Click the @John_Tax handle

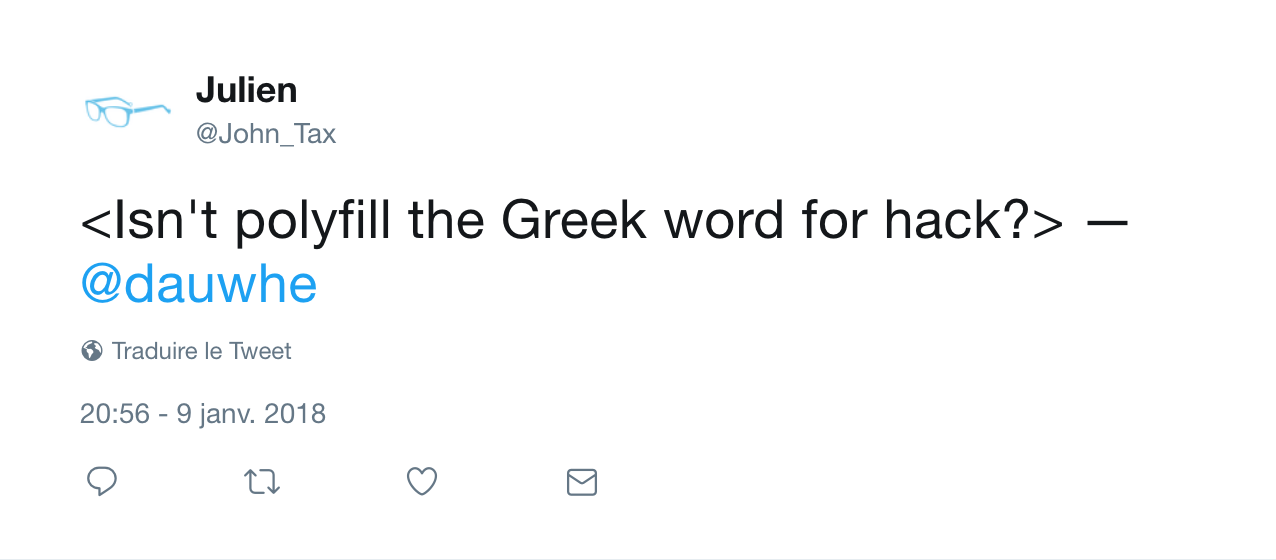(x=266, y=134)
